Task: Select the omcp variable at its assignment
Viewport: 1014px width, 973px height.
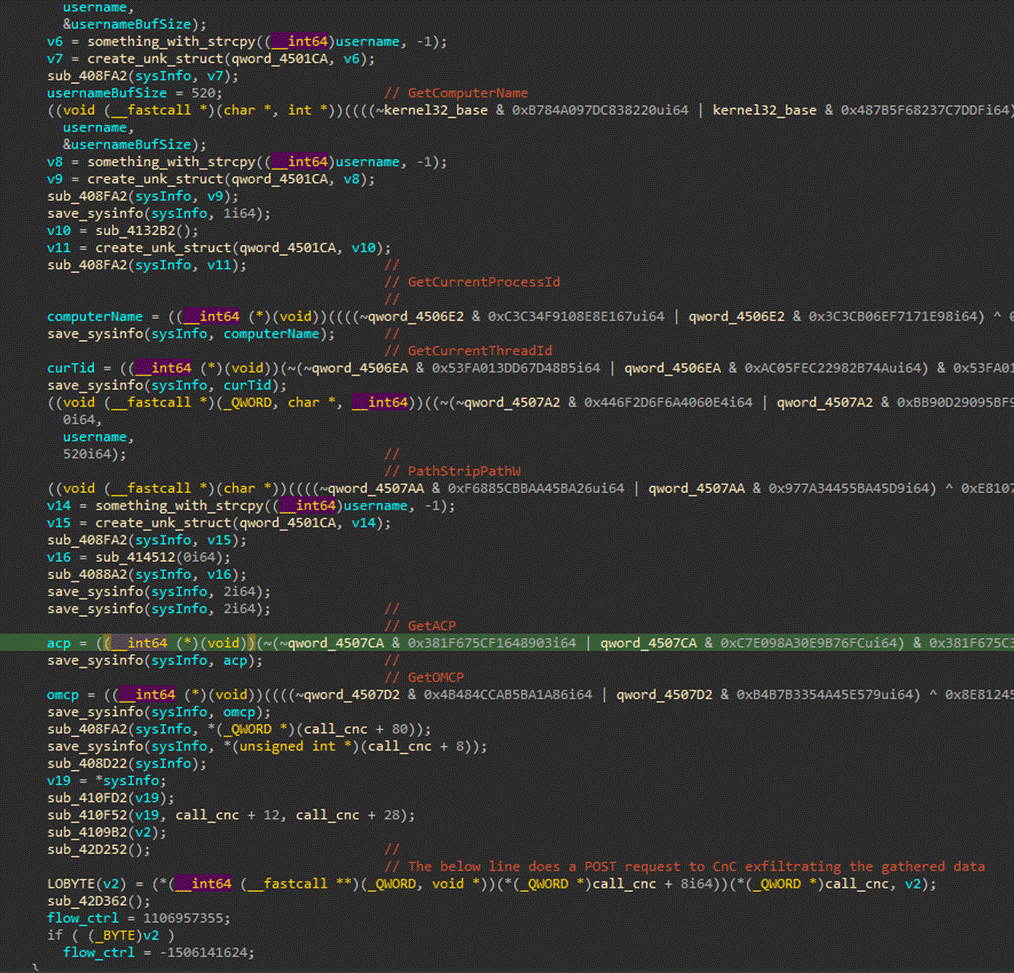Action: tap(63, 695)
